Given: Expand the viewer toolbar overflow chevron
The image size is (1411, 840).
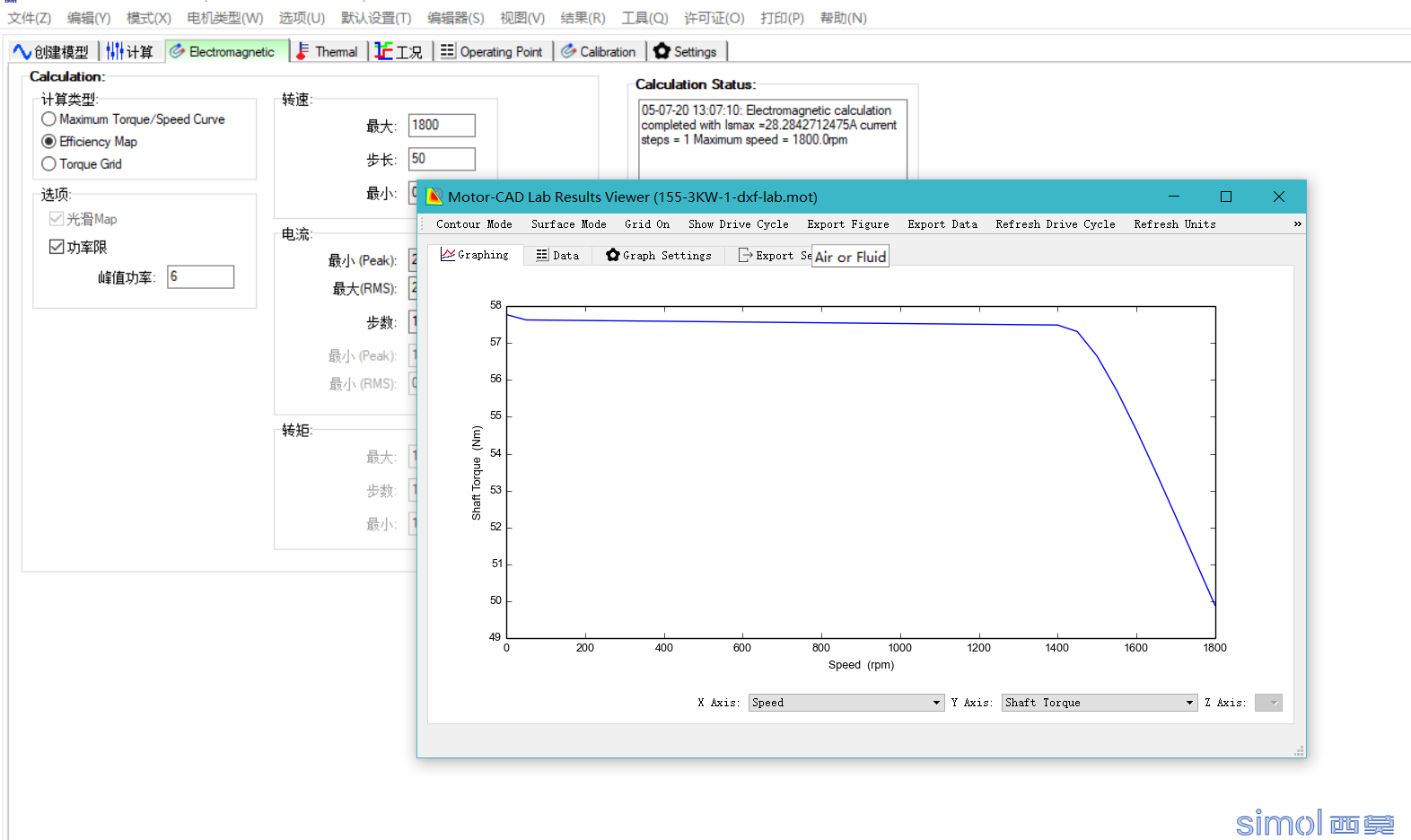Looking at the screenshot, I should point(1297,224).
